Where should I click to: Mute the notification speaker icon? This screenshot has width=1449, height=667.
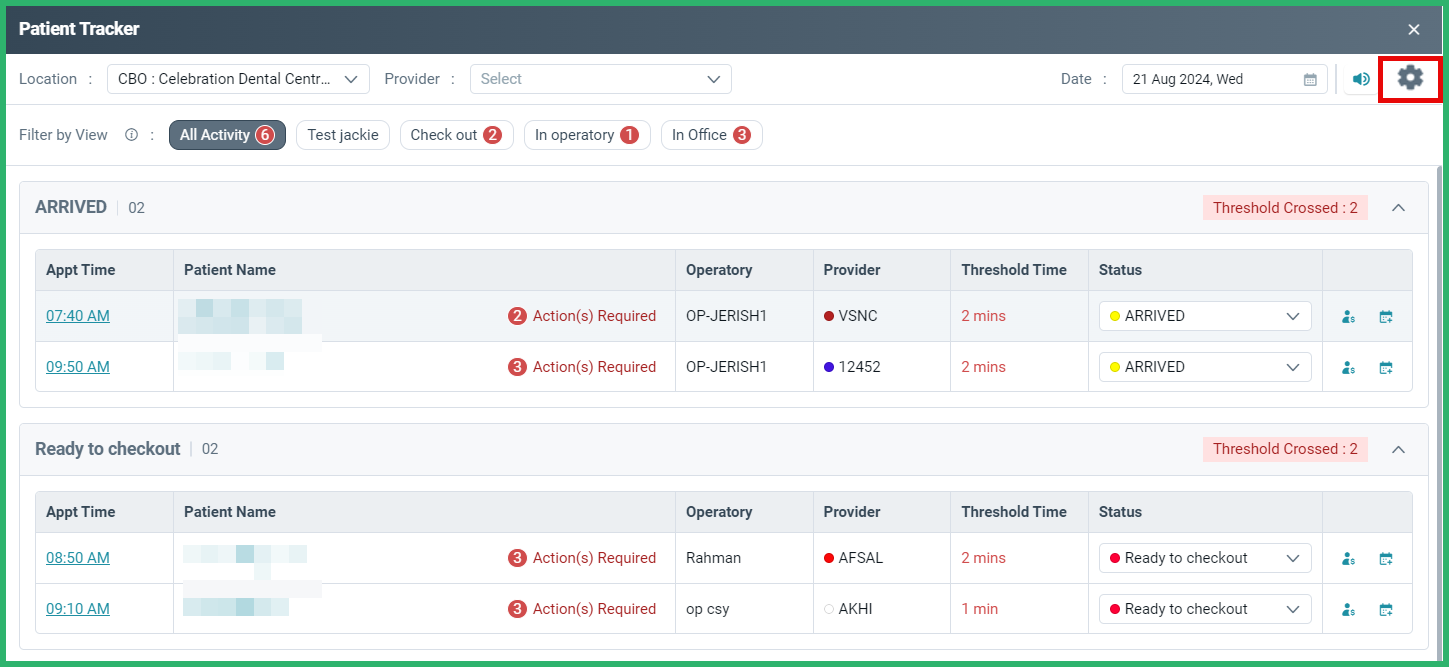point(1360,78)
